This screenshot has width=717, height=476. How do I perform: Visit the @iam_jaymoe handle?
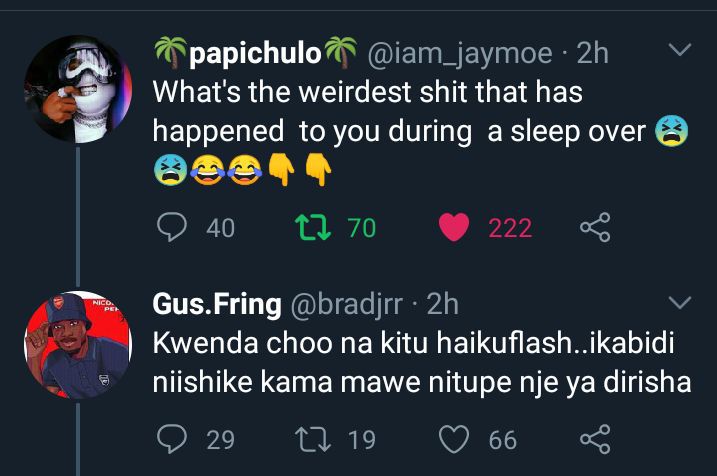coord(460,54)
